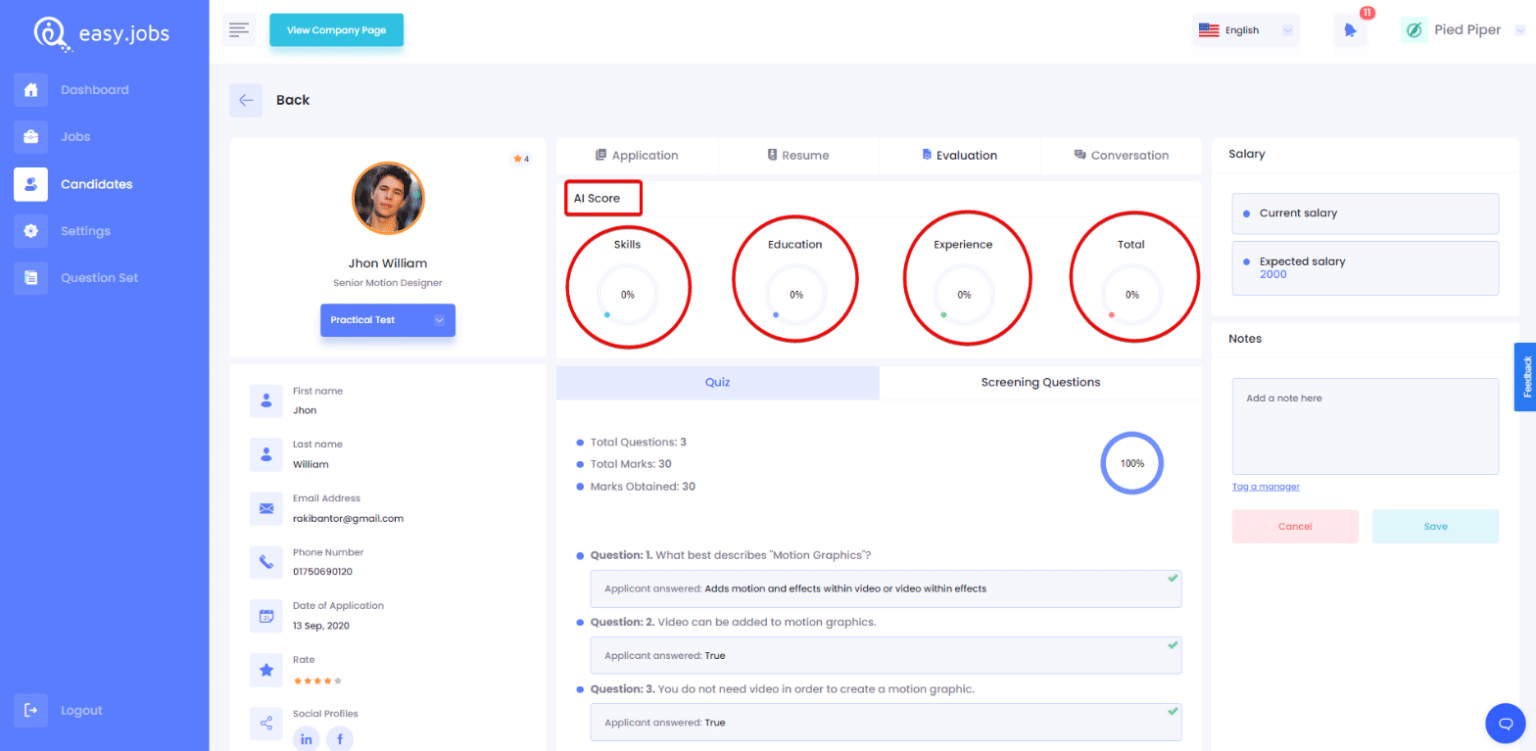Open the English language selector
1536x751 pixels.
[x=1244, y=29]
